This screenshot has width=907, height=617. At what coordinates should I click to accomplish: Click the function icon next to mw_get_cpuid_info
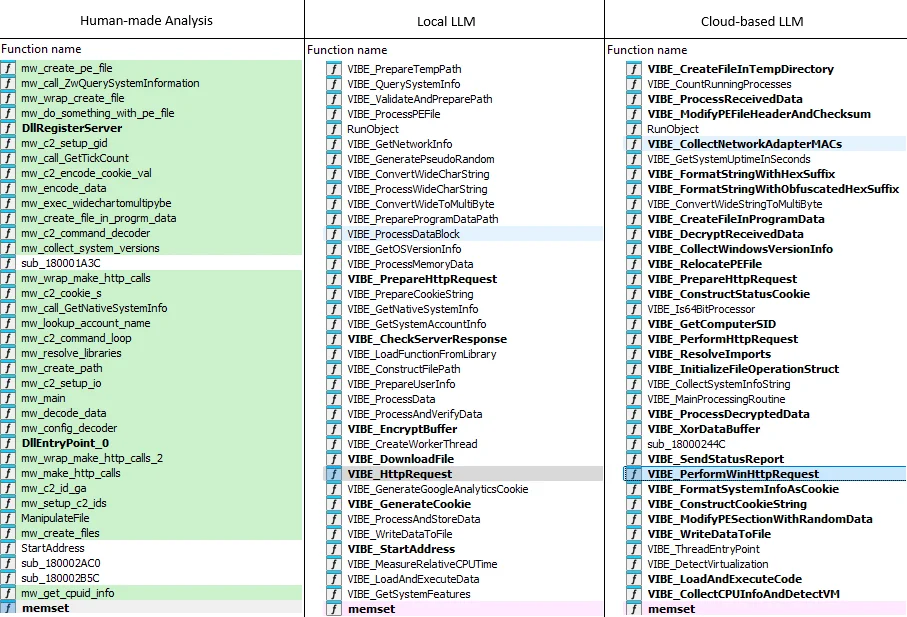(8, 593)
